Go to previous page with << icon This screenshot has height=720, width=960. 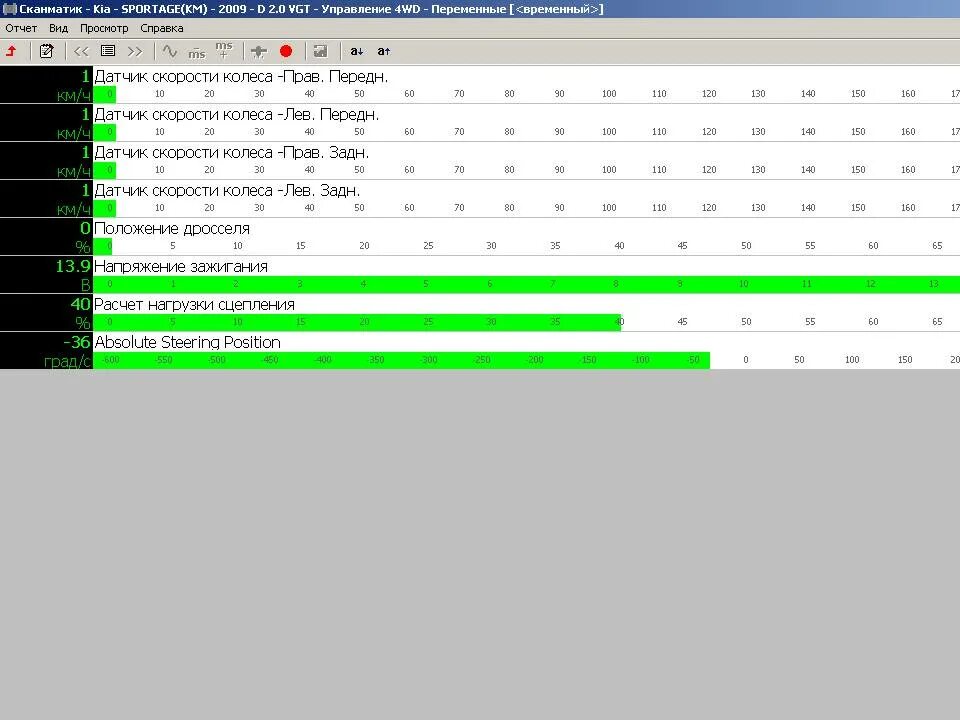(81, 51)
